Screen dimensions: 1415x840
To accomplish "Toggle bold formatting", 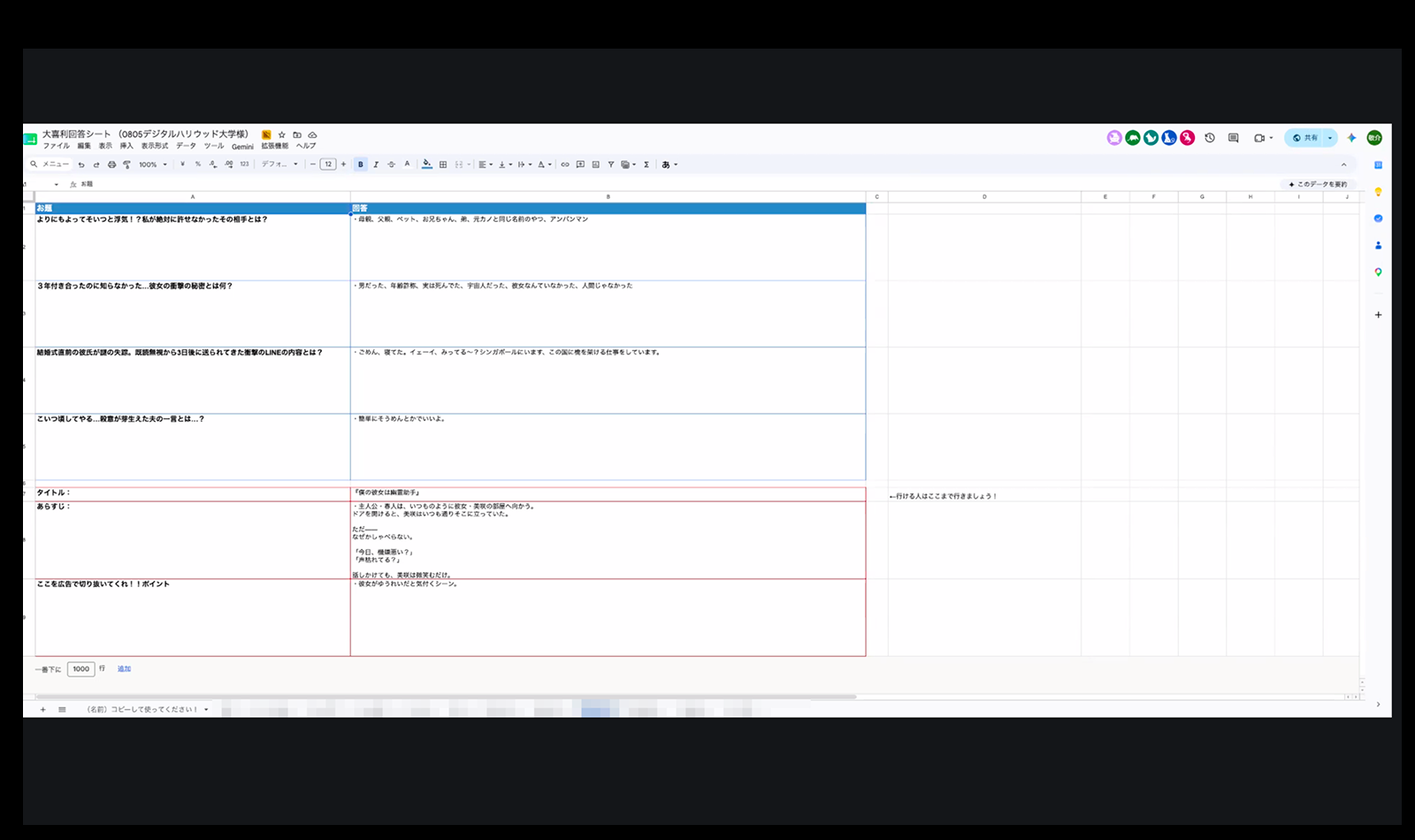I will 360,164.
